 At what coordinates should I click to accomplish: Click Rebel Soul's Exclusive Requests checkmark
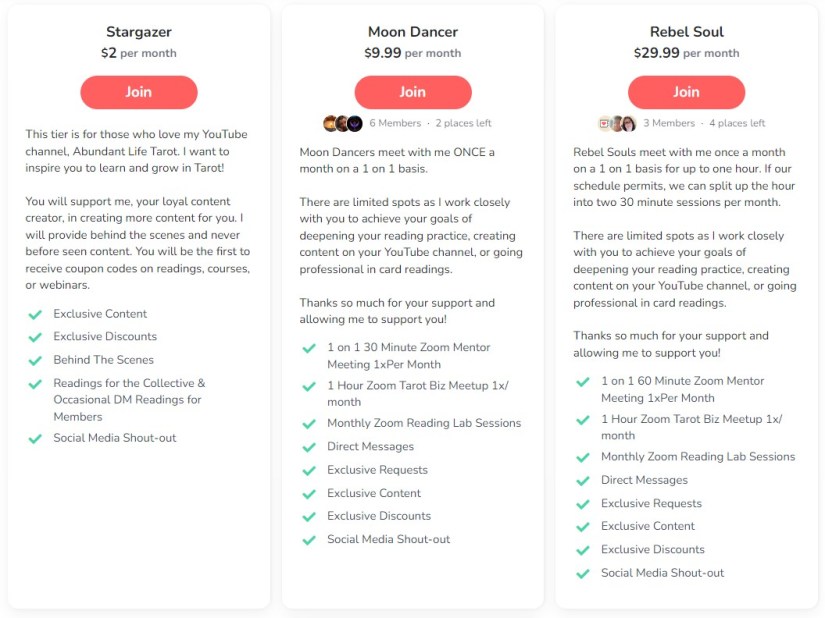pos(583,504)
